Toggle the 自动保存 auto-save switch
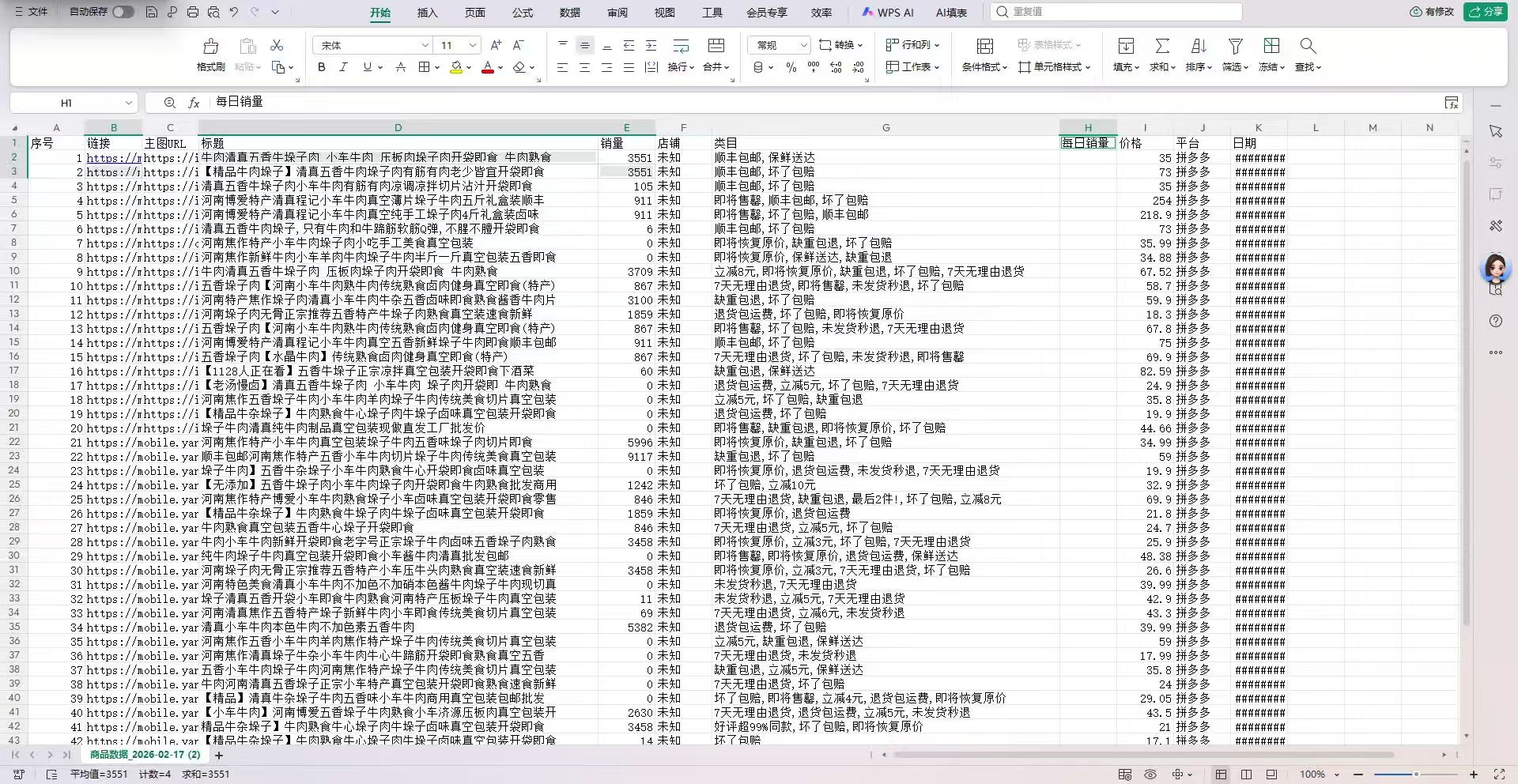The image size is (1518, 784). [123, 12]
